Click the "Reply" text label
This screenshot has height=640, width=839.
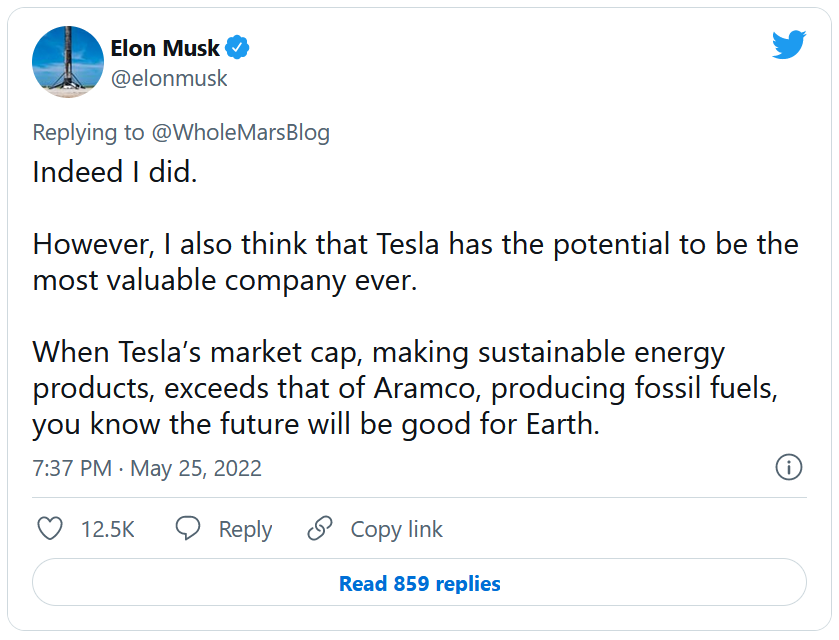[x=245, y=529]
